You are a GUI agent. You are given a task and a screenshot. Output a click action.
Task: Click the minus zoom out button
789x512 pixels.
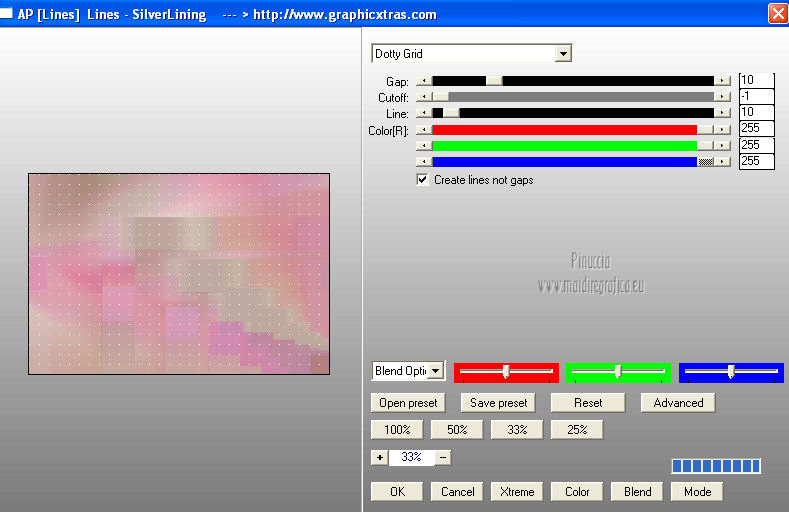point(443,458)
